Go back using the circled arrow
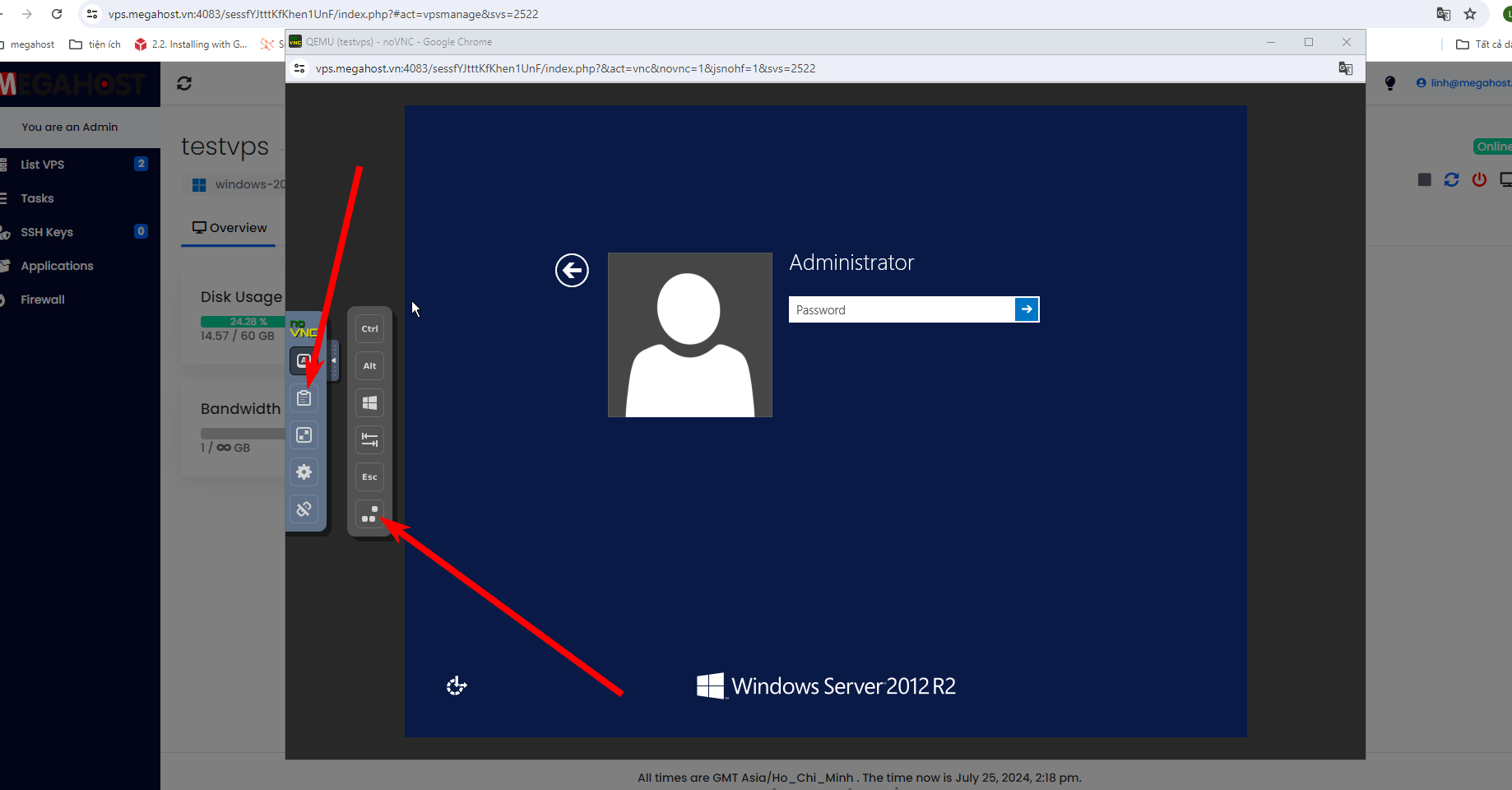Image resolution: width=1512 pixels, height=790 pixels. pos(572,270)
